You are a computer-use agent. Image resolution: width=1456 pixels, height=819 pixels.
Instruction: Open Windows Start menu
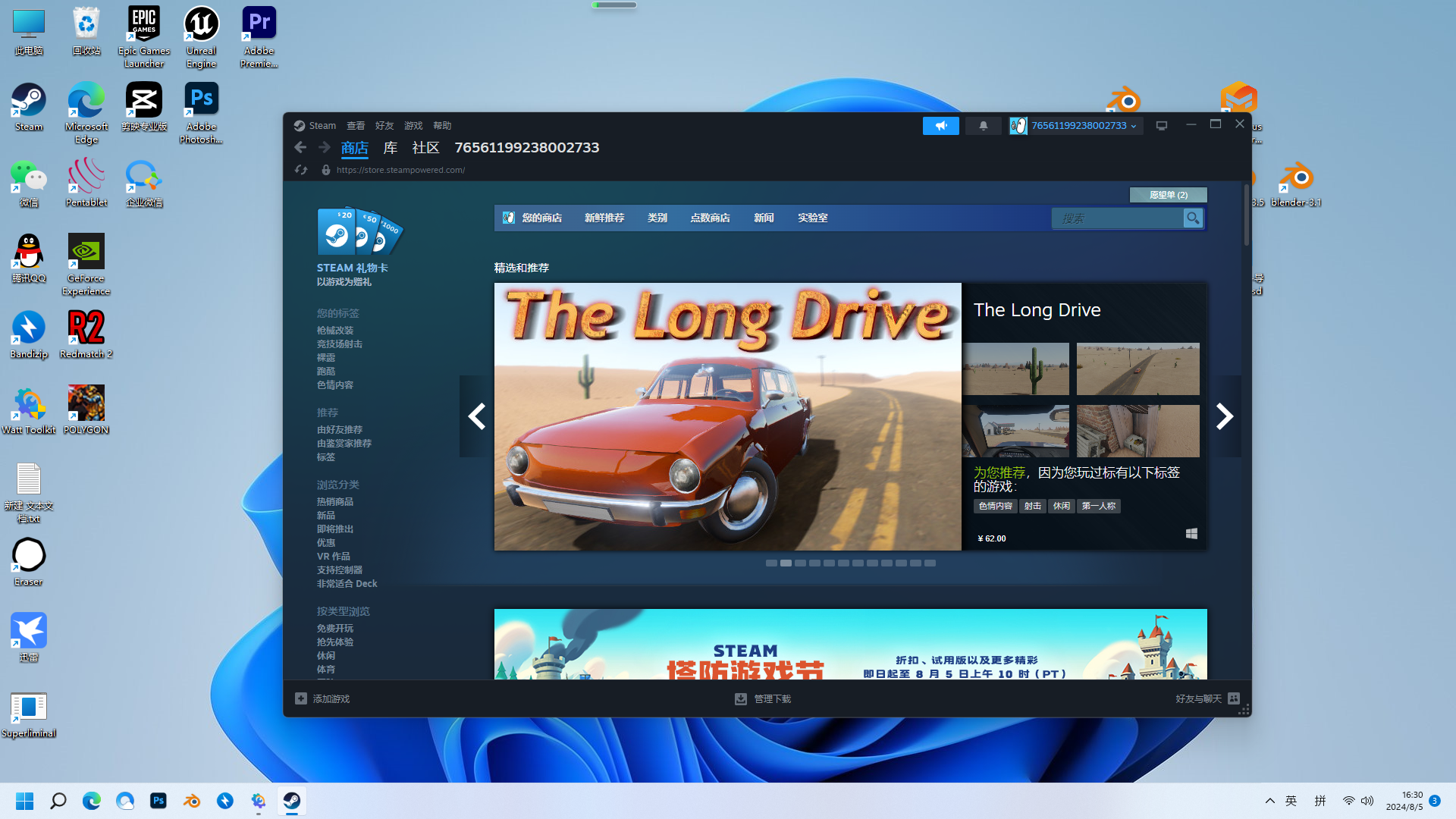24,801
